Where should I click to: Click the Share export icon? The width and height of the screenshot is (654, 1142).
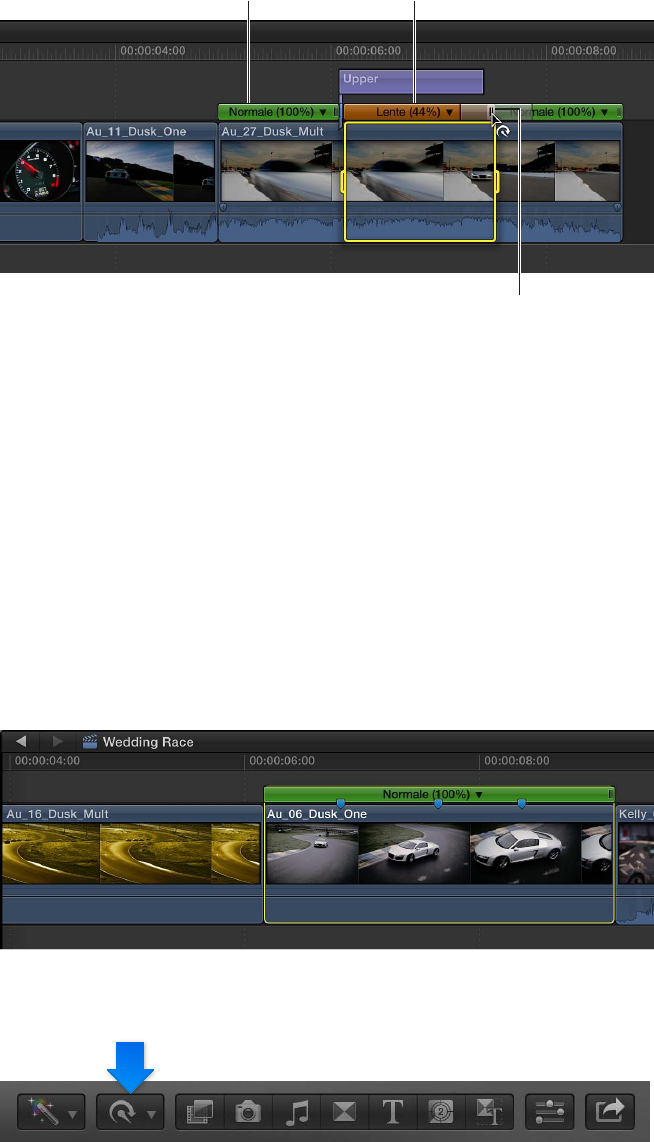tap(610, 1112)
